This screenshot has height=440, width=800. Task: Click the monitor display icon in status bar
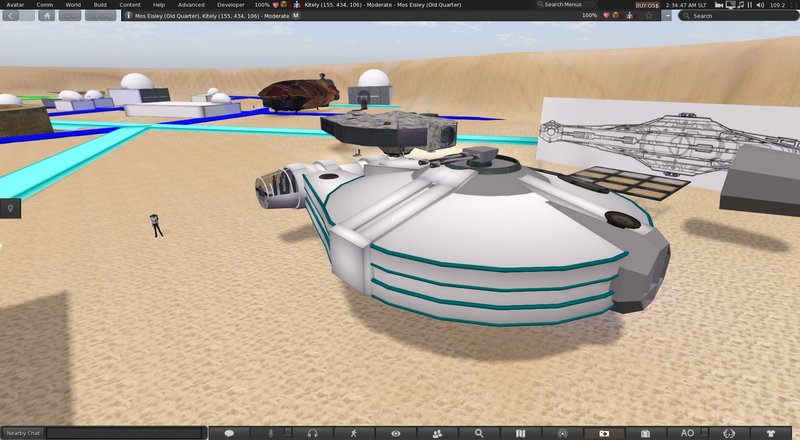(730, 5)
